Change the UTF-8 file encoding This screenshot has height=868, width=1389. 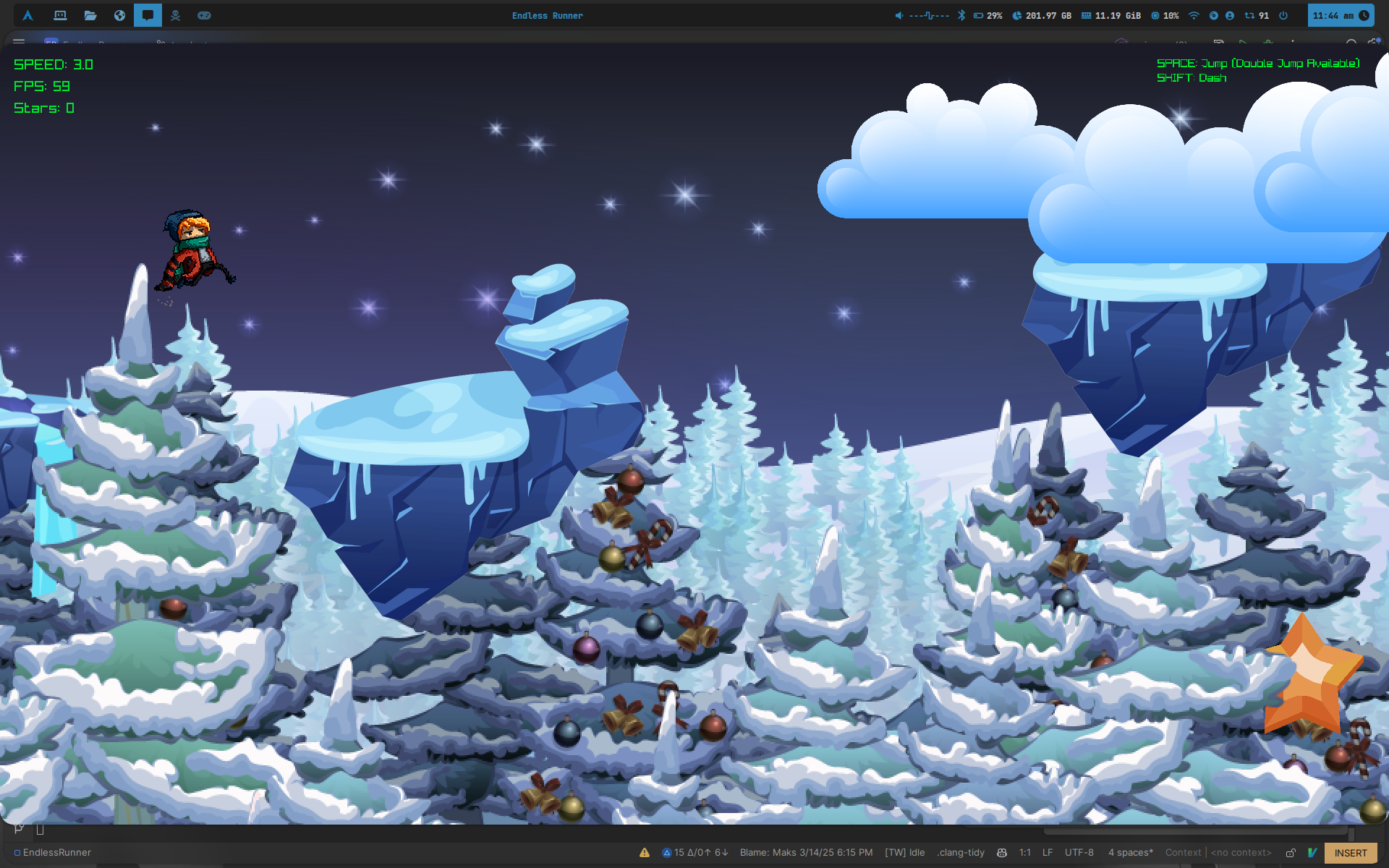click(x=1079, y=853)
